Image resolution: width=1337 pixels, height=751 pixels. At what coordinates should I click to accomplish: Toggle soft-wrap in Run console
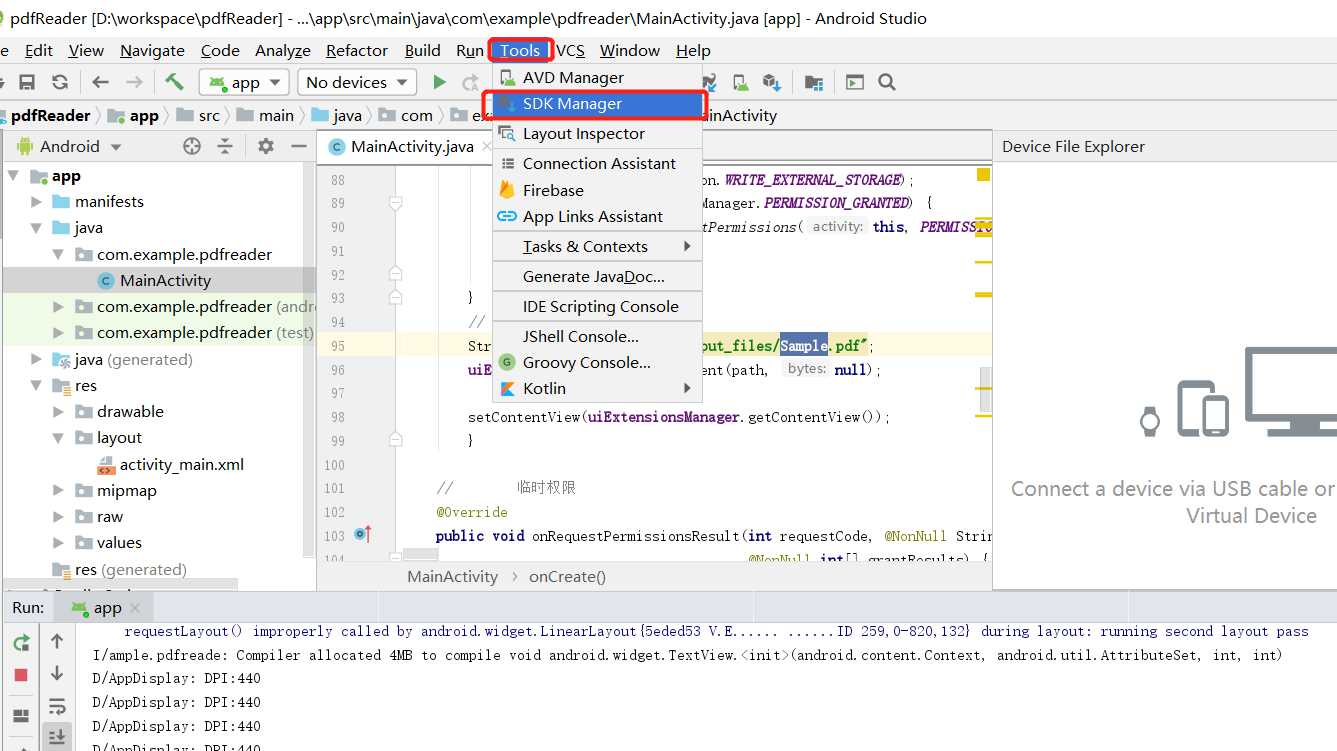(x=57, y=706)
